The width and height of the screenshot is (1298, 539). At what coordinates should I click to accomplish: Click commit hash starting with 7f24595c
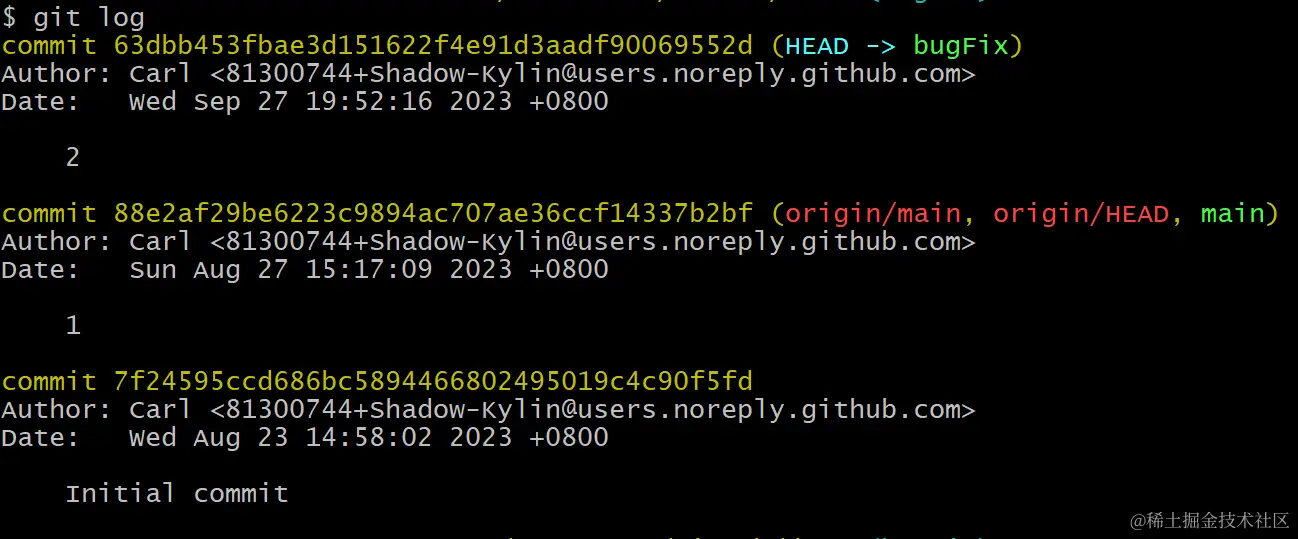click(x=433, y=382)
